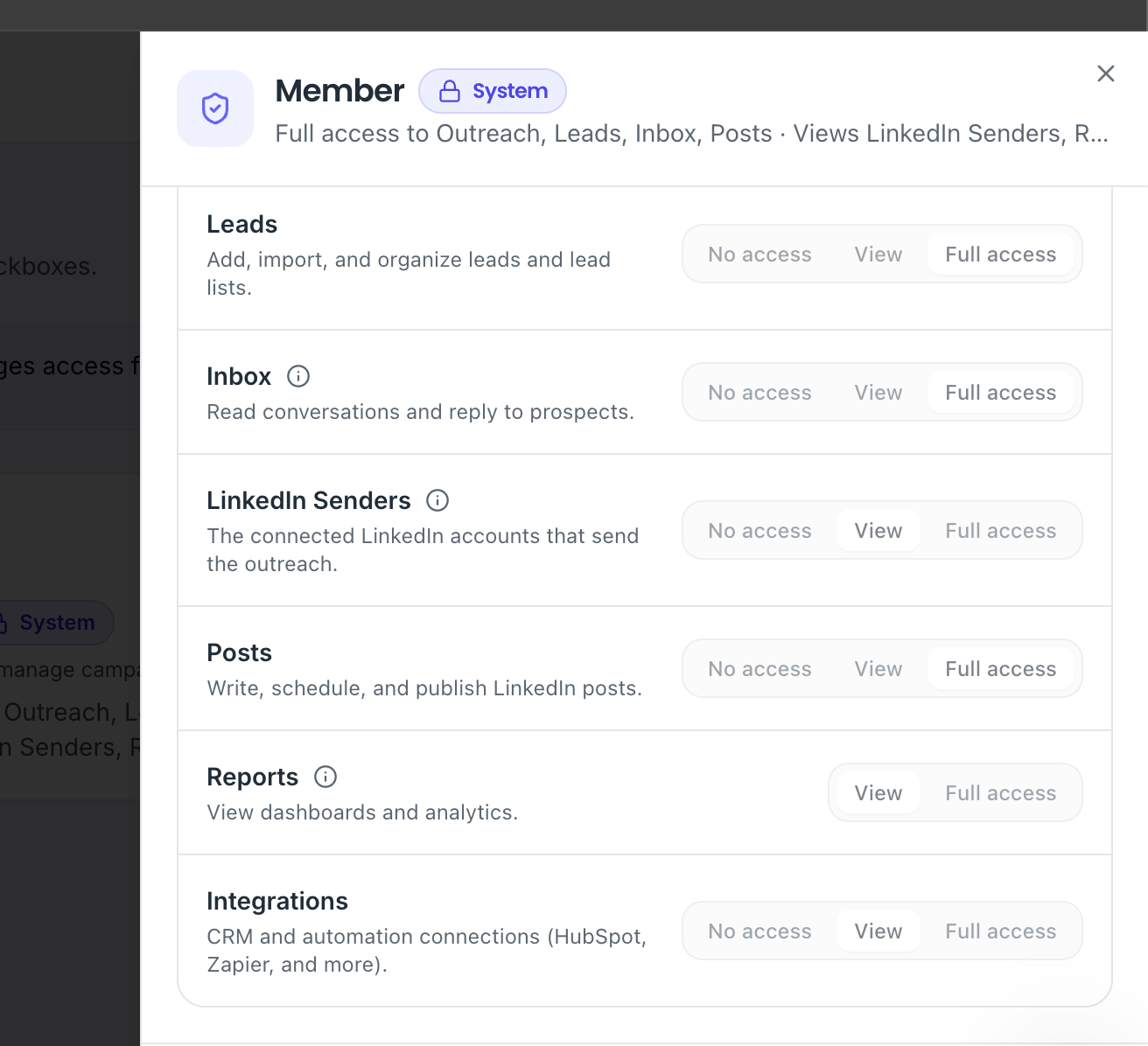This screenshot has width=1148, height=1046.
Task: Set Leads to Full access
Action: point(1001,255)
